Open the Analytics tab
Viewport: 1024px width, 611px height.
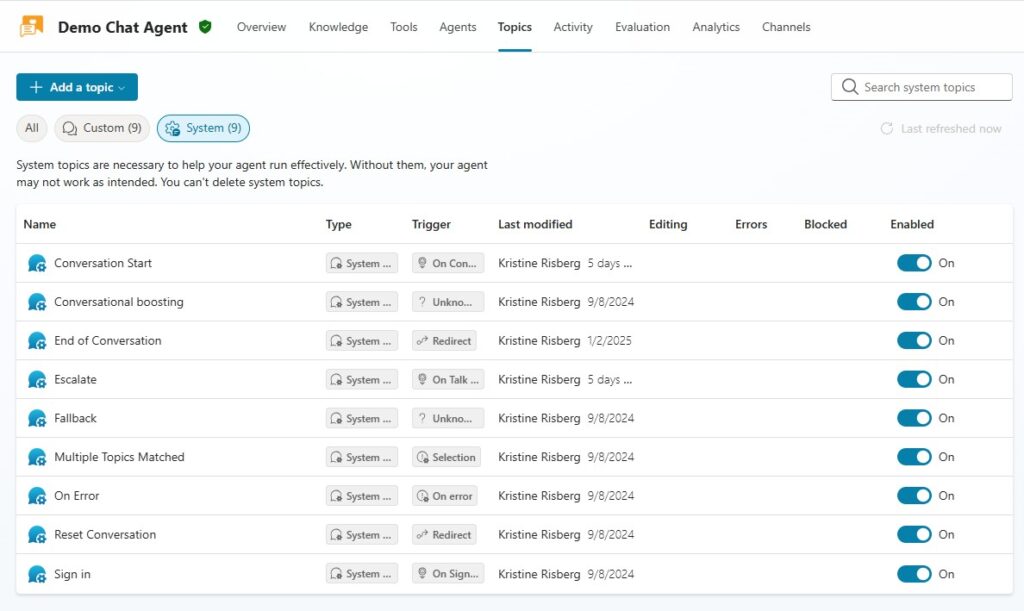click(x=716, y=27)
